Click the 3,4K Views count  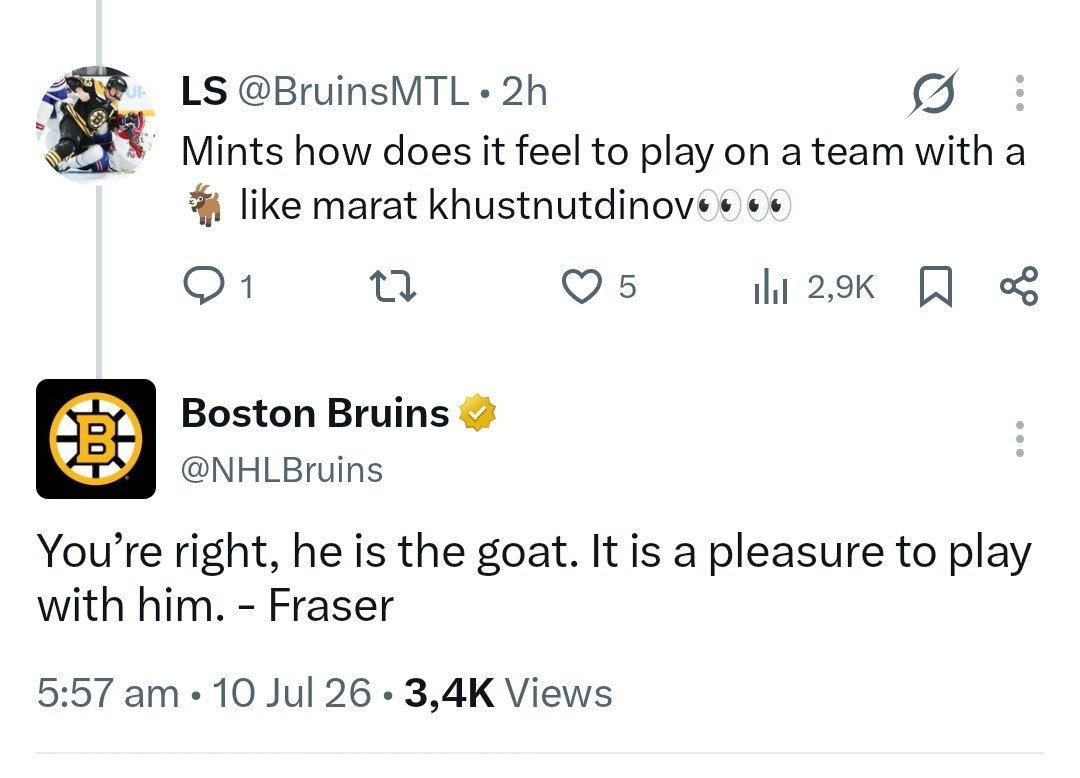[x=508, y=693]
